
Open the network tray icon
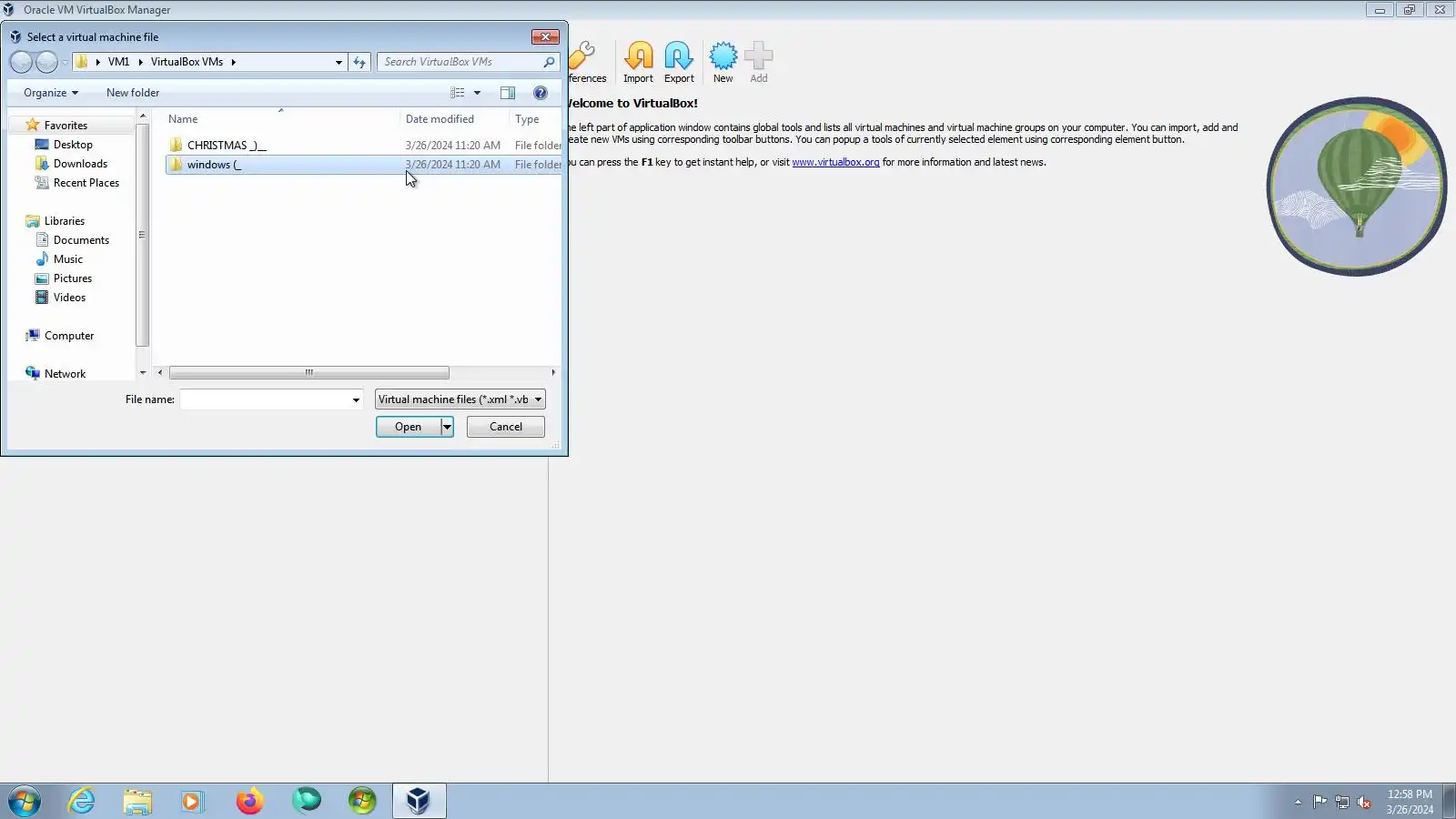tap(1342, 802)
